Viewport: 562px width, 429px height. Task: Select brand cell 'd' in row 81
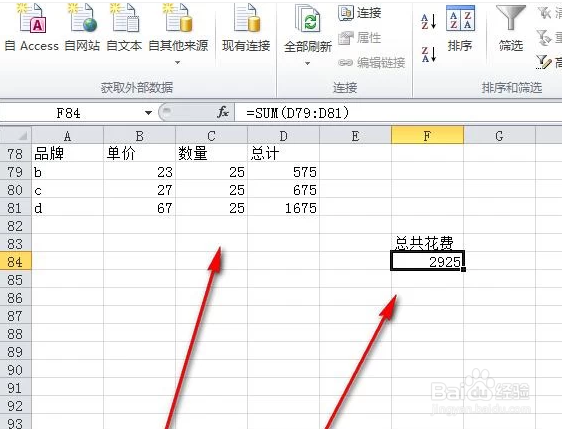[67, 208]
